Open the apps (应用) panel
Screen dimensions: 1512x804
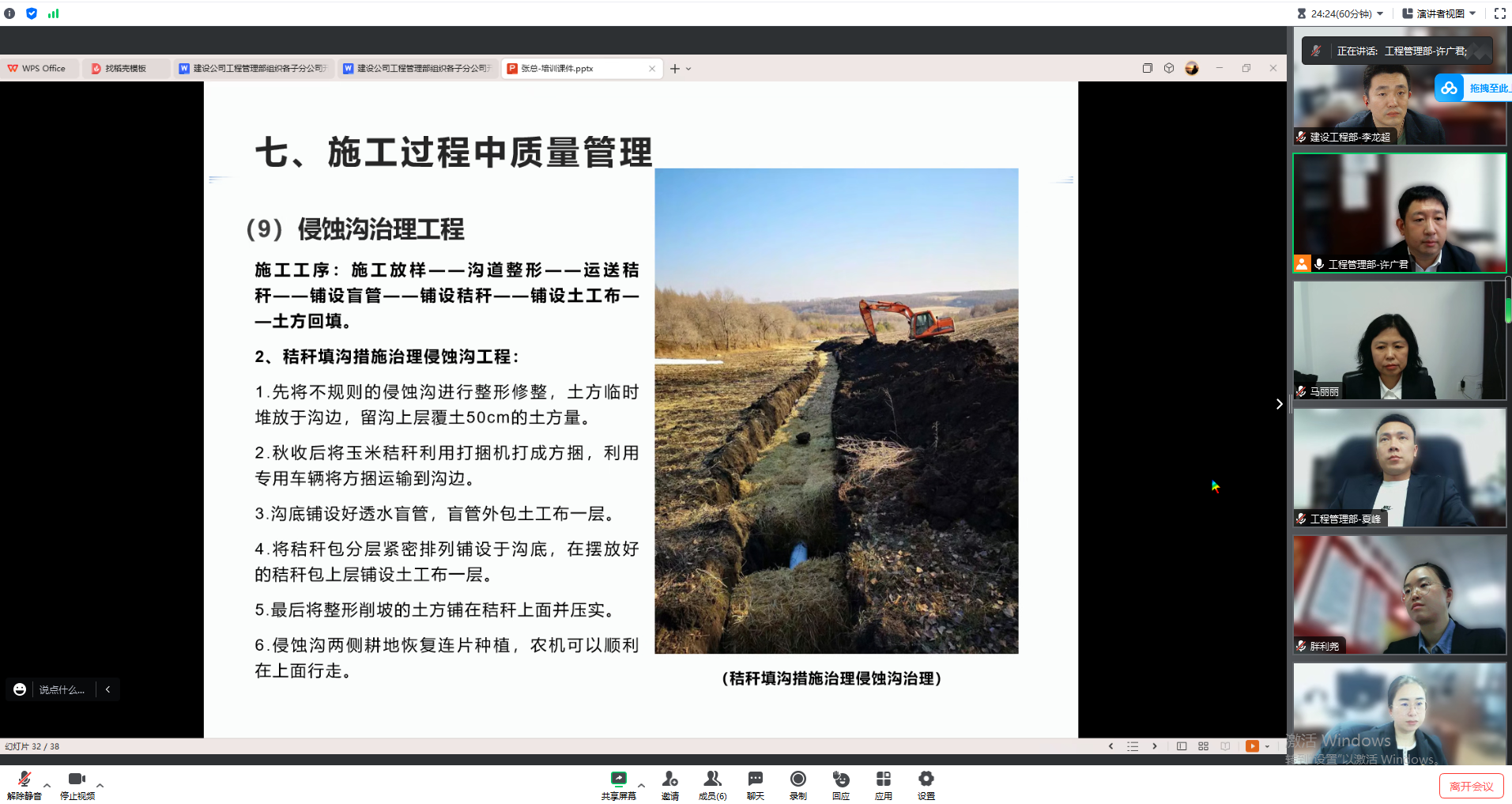point(883,785)
